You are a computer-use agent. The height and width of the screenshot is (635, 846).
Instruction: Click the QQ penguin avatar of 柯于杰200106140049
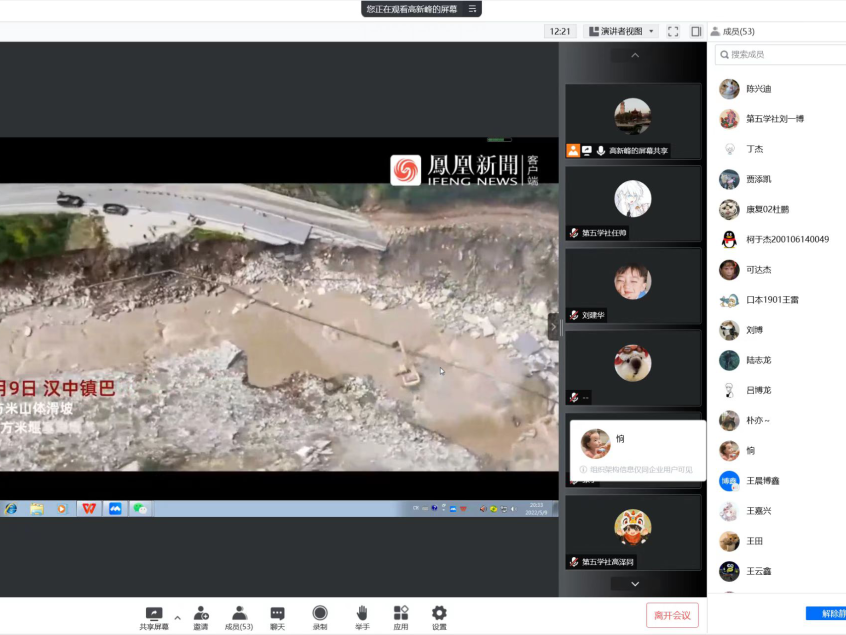point(729,239)
